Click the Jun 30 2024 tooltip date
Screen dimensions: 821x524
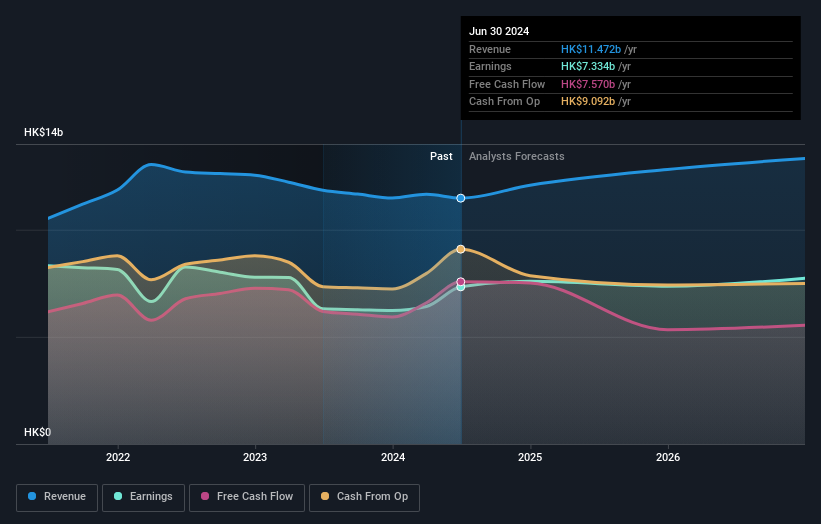[x=499, y=31]
